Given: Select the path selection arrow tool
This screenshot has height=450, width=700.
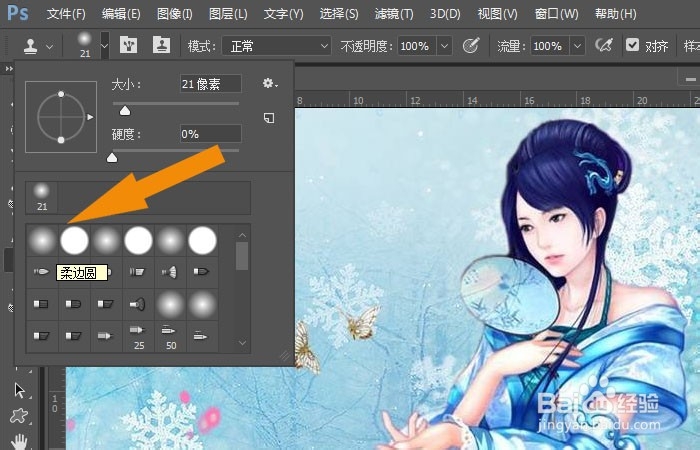Looking at the screenshot, I should (19, 390).
